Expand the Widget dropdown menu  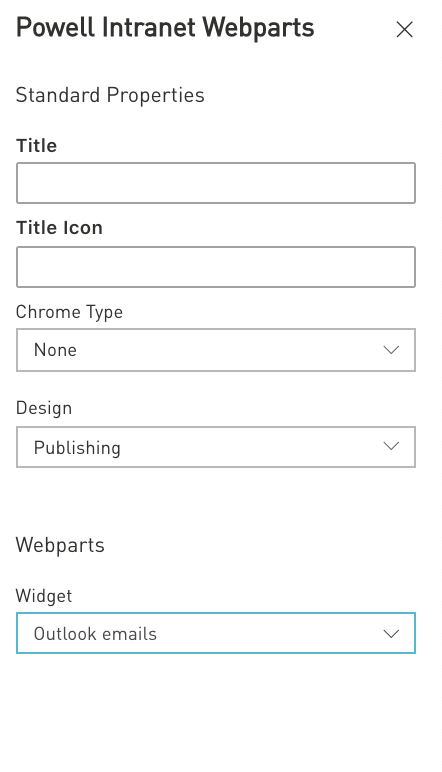(x=216, y=633)
